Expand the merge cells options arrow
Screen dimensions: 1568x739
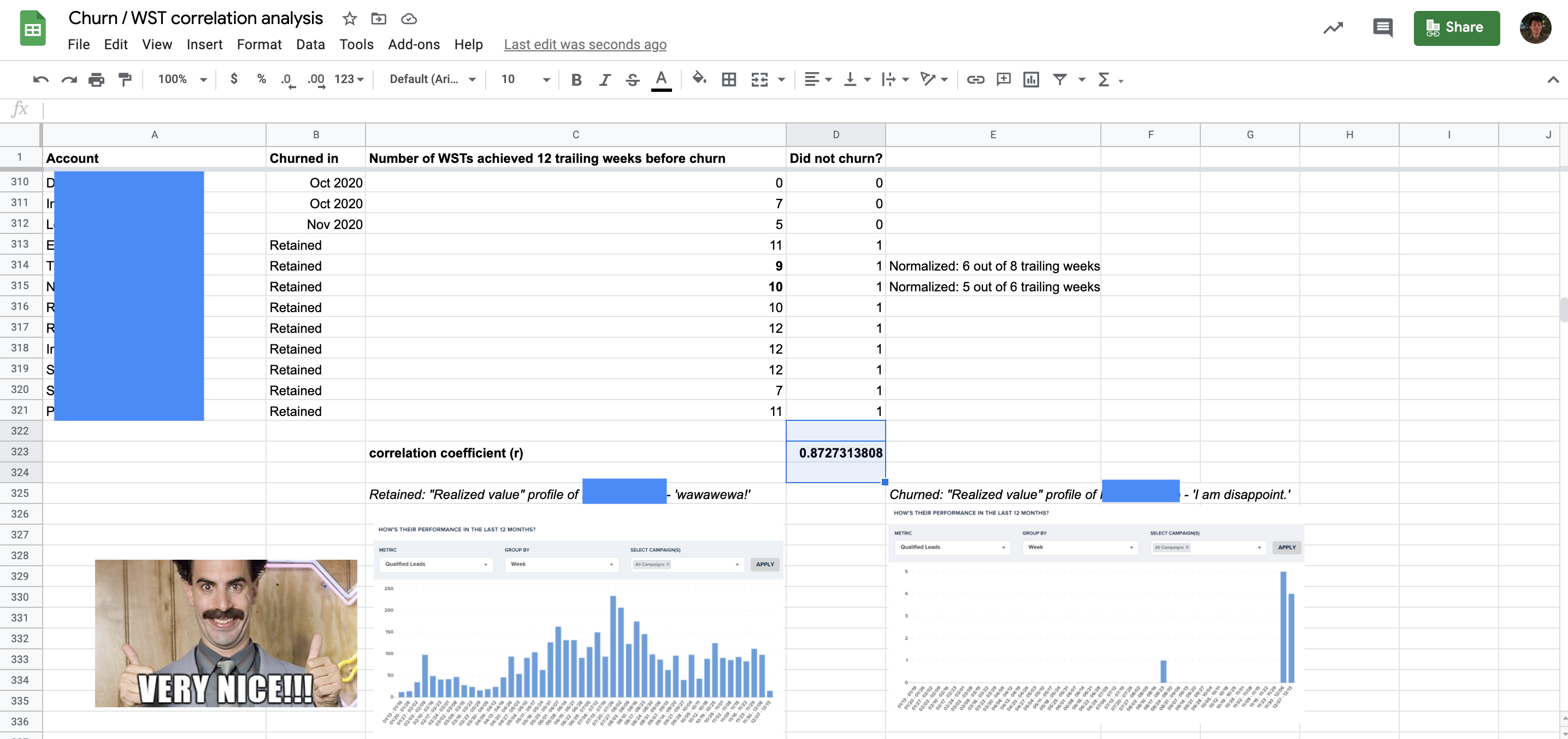782,80
